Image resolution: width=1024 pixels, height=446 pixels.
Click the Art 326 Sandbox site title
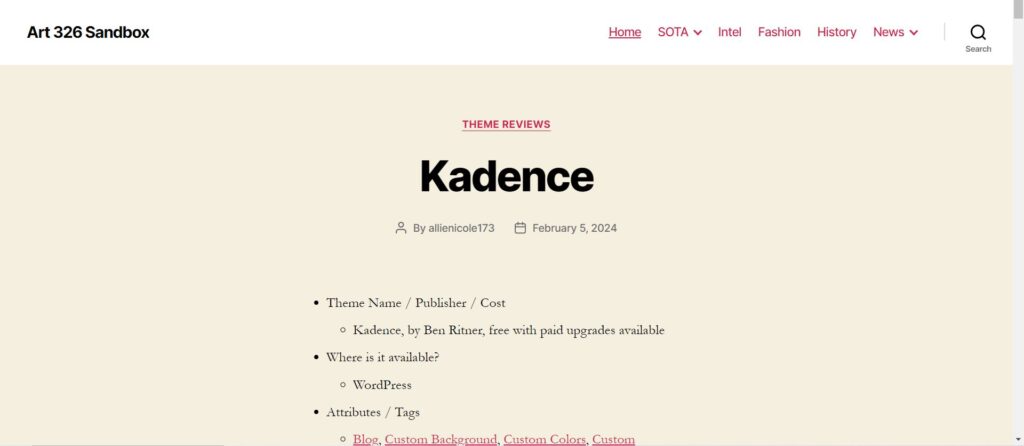click(x=88, y=32)
